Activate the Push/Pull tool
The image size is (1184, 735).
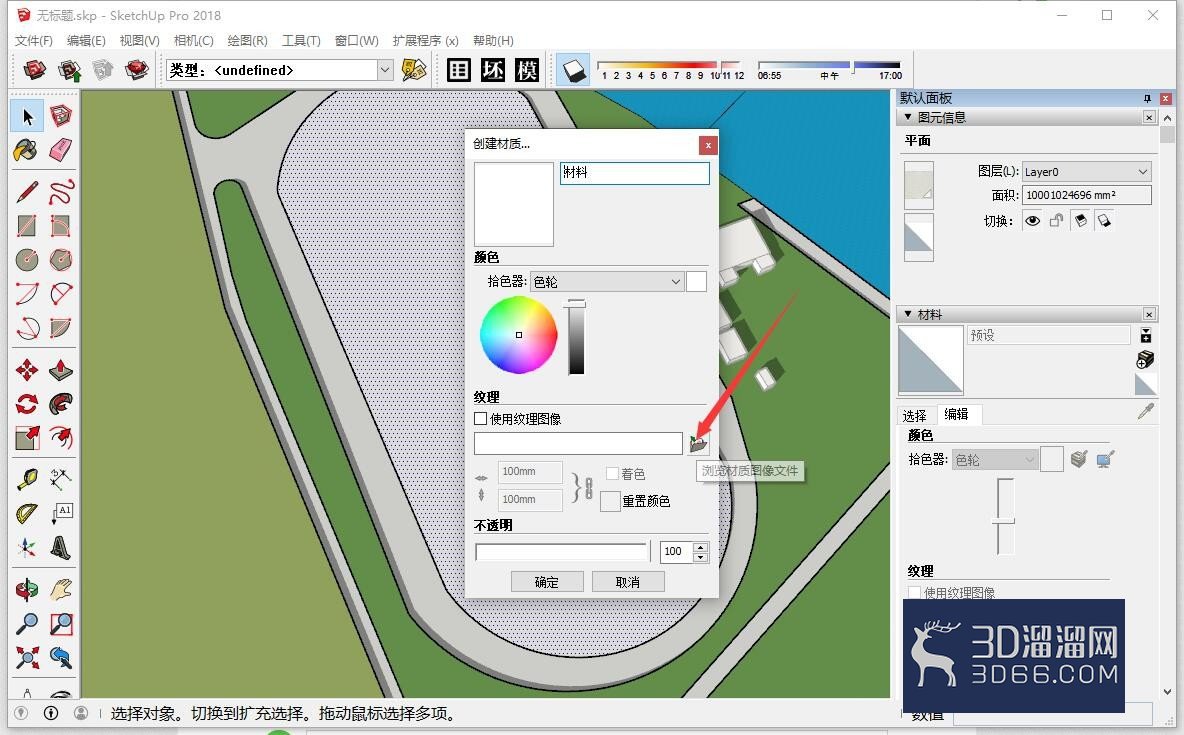click(x=61, y=370)
